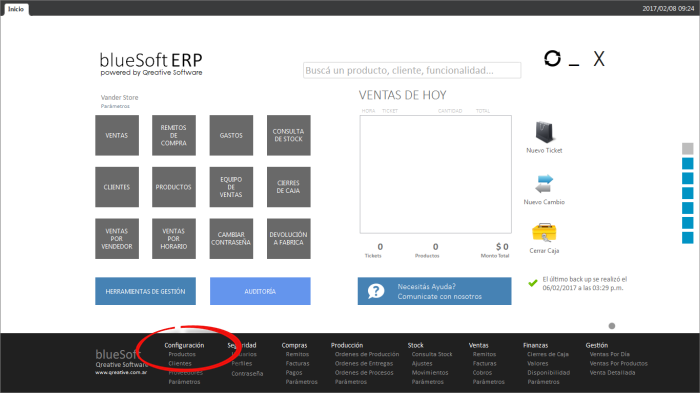This screenshot has width=700, height=393.
Task: Click the Gestión footer heading
Action: [596, 345]
